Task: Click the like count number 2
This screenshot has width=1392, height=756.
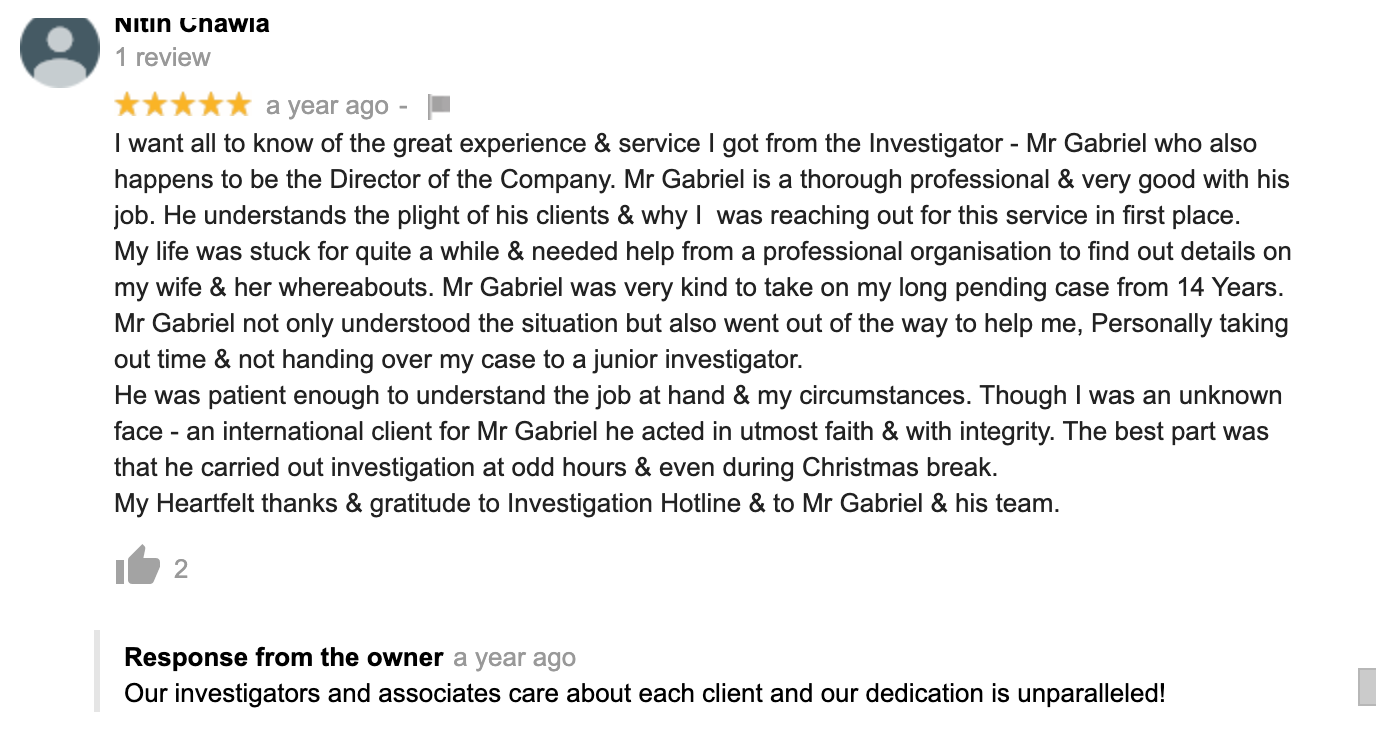Action: click(181, 569)
